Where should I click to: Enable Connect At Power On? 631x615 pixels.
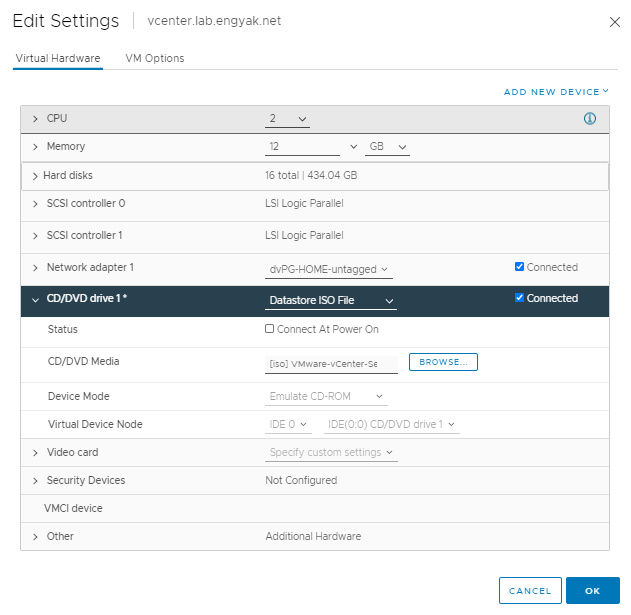pos(270,329)
